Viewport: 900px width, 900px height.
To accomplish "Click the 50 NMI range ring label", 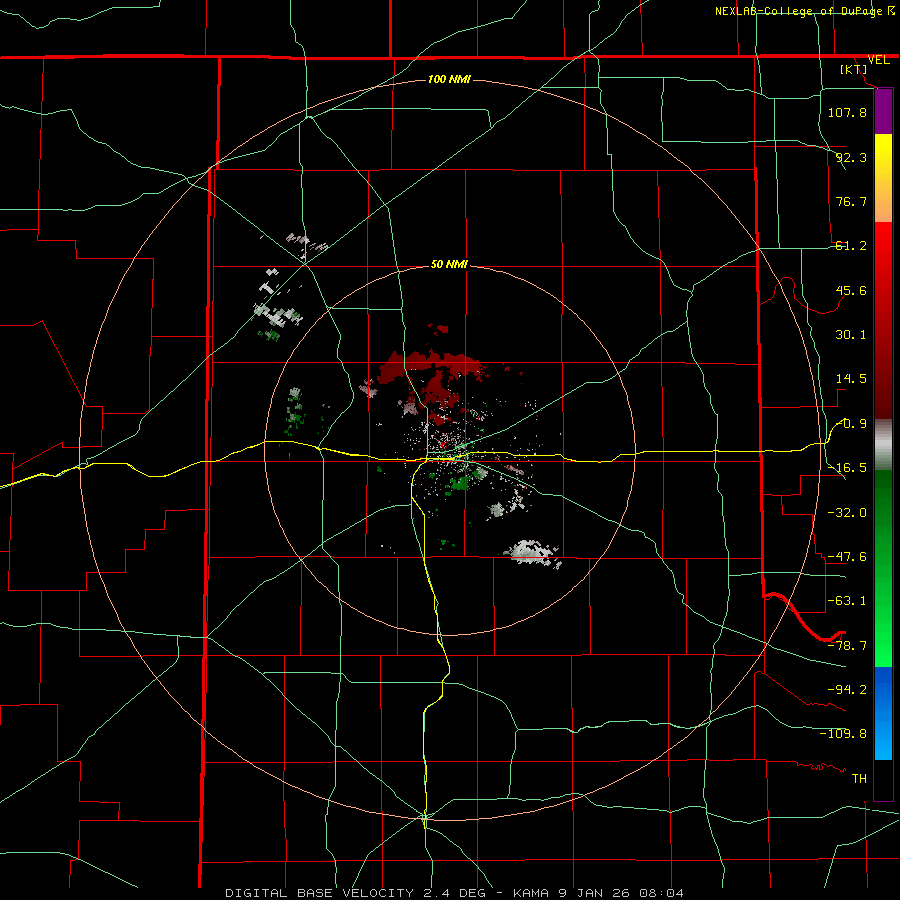I will coord(449,265).
